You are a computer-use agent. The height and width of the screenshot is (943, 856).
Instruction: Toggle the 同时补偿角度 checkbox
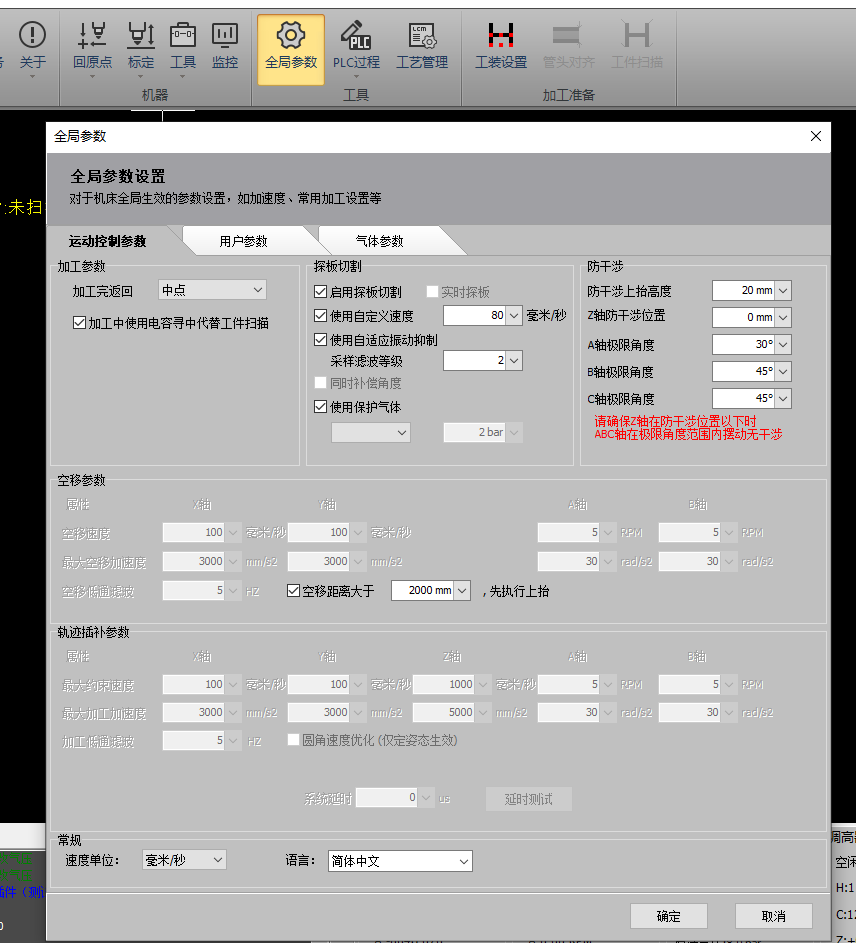[321, 383]
